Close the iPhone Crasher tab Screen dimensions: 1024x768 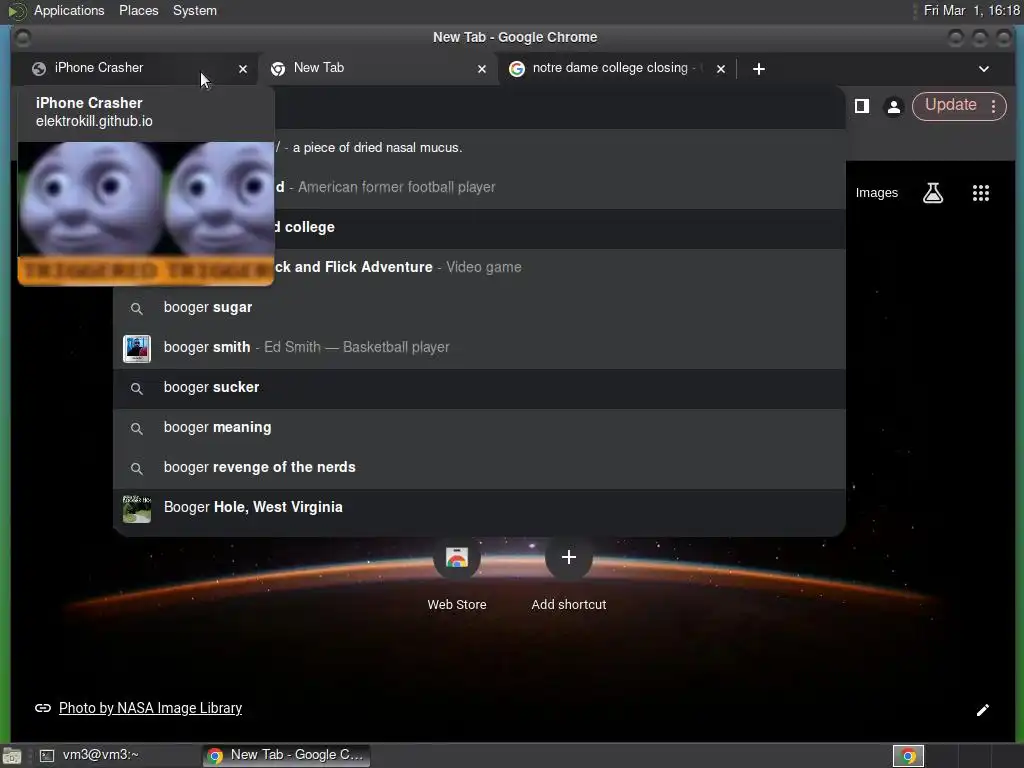[243, 69]
